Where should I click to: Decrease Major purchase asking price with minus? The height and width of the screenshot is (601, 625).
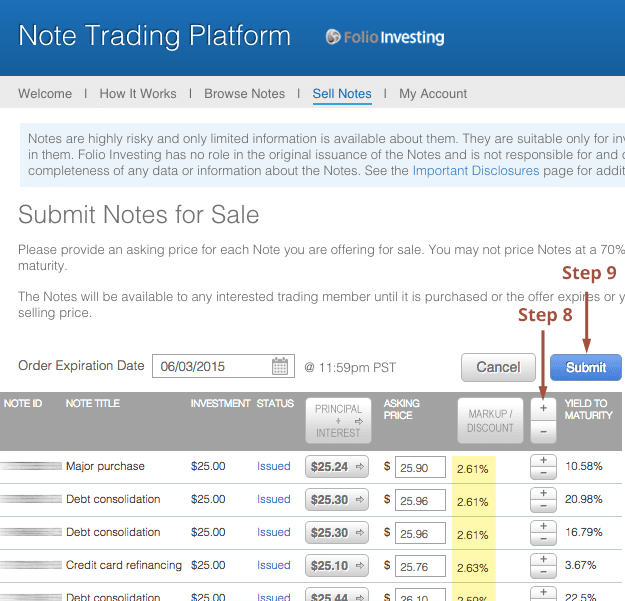[x=543, y=473]
